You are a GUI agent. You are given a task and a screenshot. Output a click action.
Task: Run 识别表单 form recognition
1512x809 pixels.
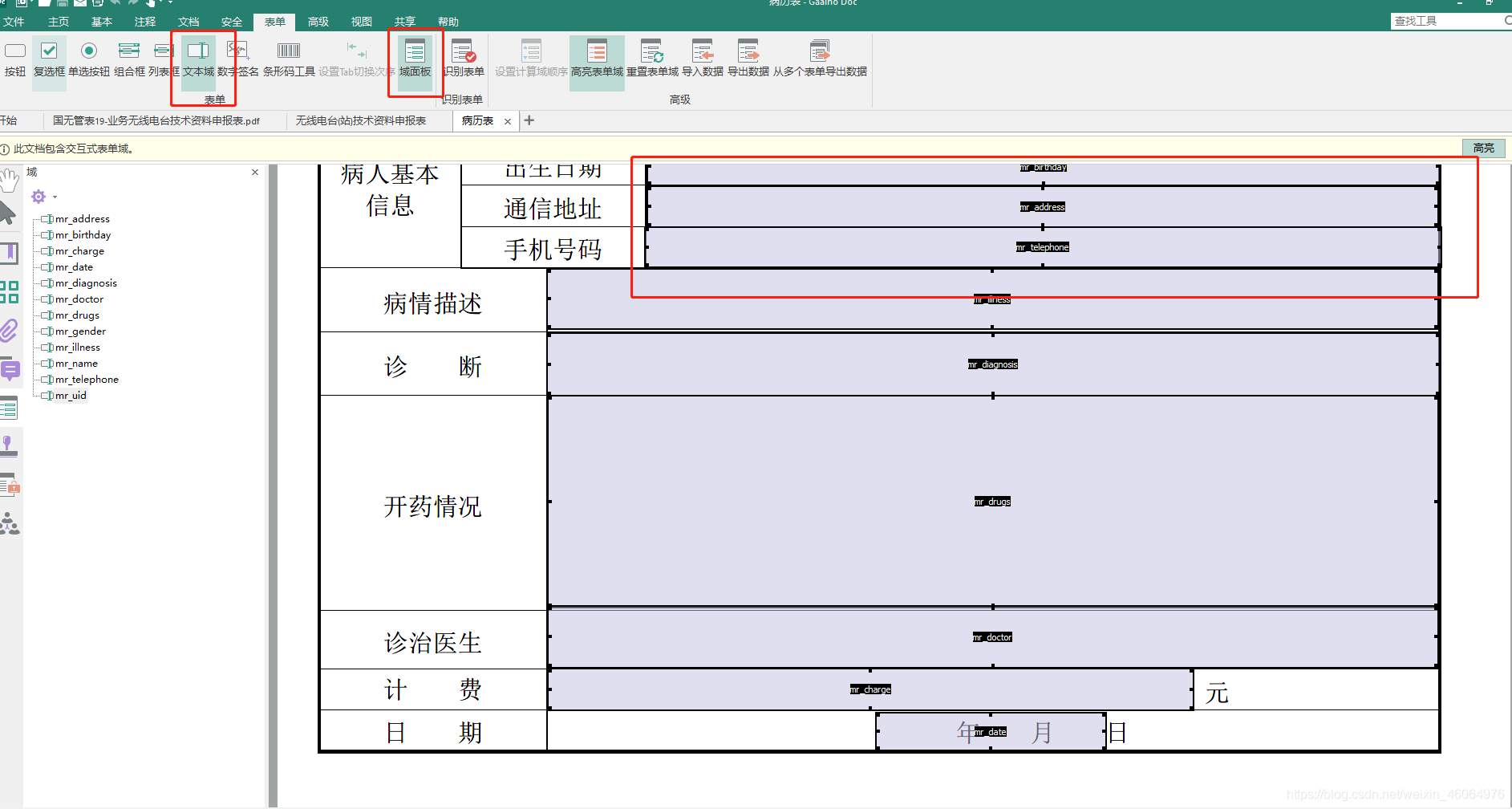point(464,60)
